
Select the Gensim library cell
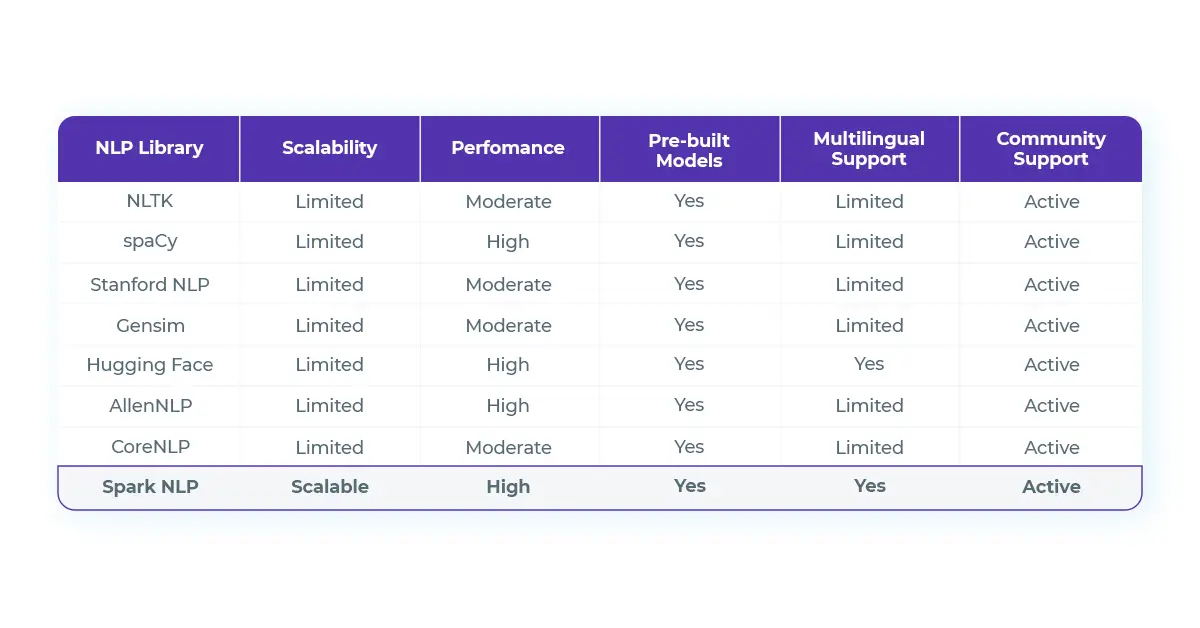149,325
